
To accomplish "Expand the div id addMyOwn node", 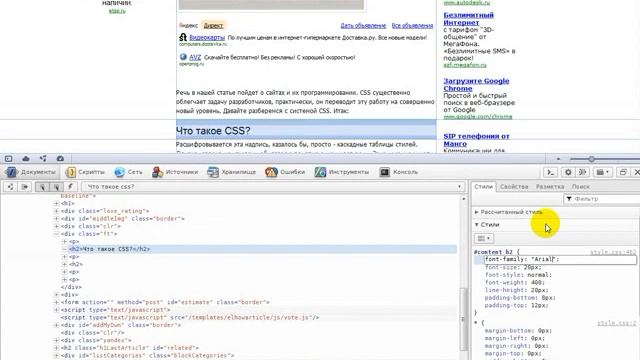I will click(56, 325).
